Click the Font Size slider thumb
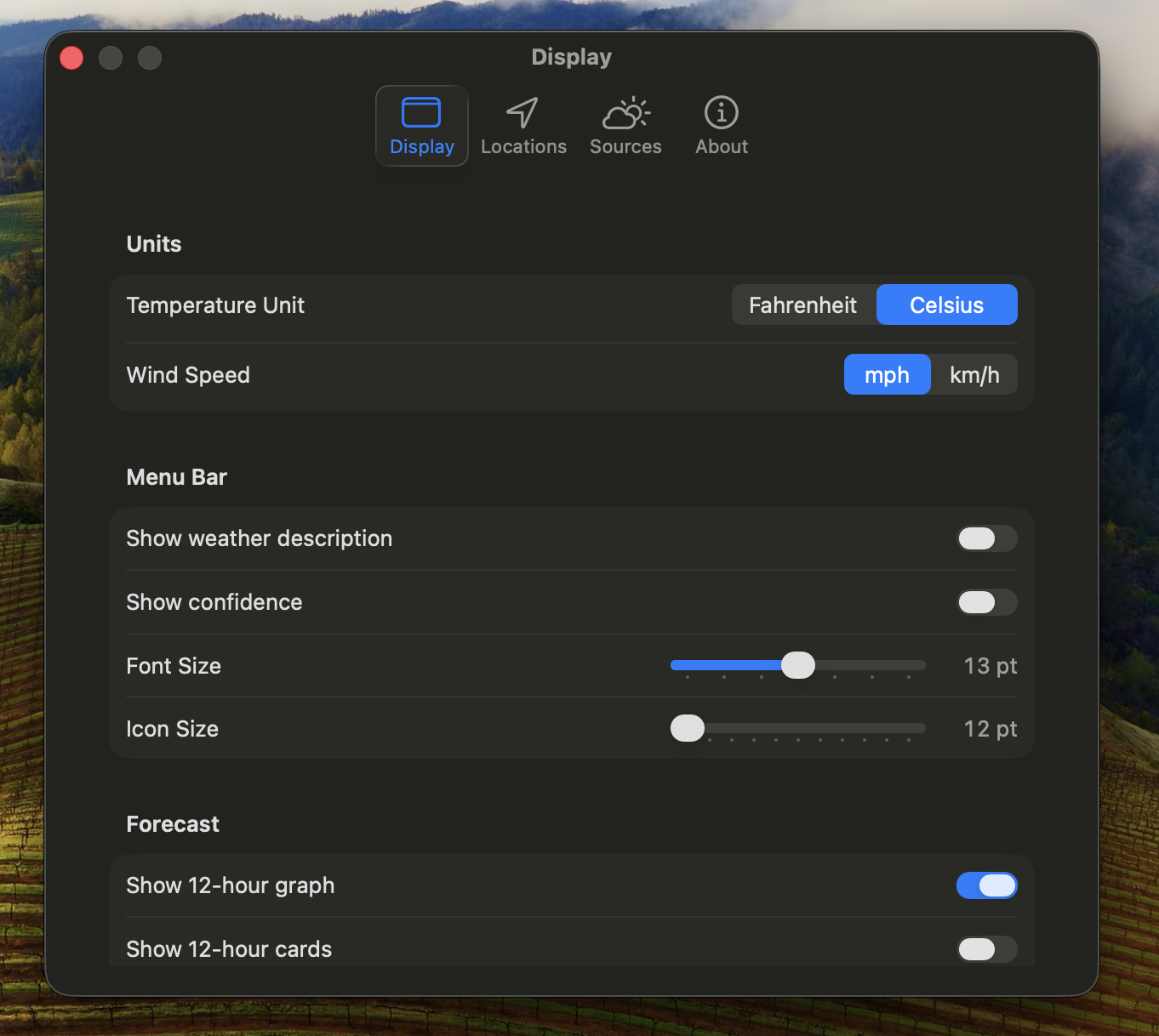Screen dimensions: 1159x1036 pos(798,665)
